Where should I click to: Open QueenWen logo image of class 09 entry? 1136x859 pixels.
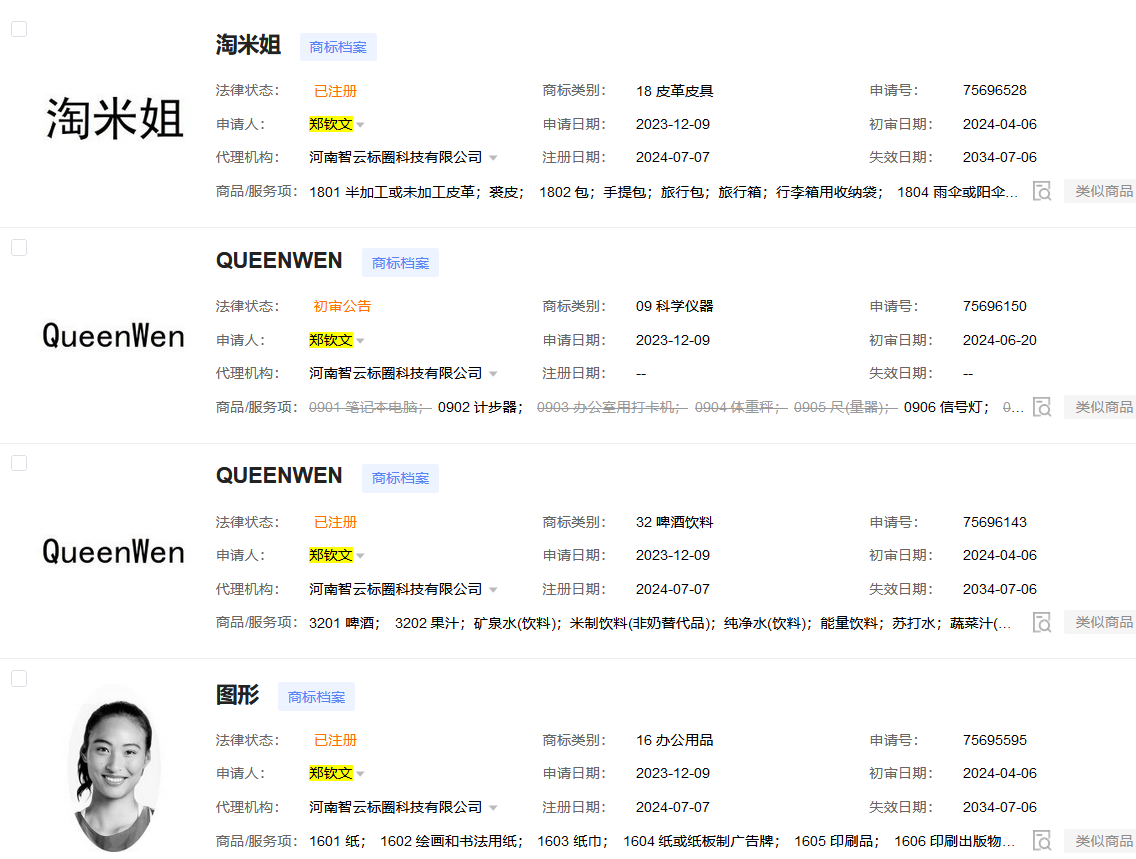pos(114,336)
